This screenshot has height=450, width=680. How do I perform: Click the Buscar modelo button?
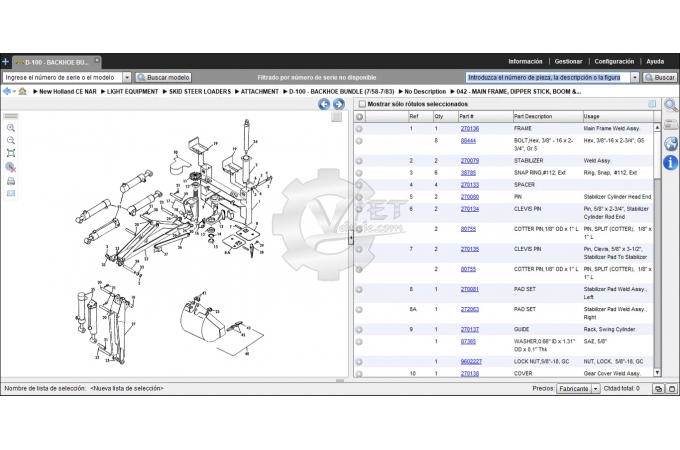coord(163,77)
